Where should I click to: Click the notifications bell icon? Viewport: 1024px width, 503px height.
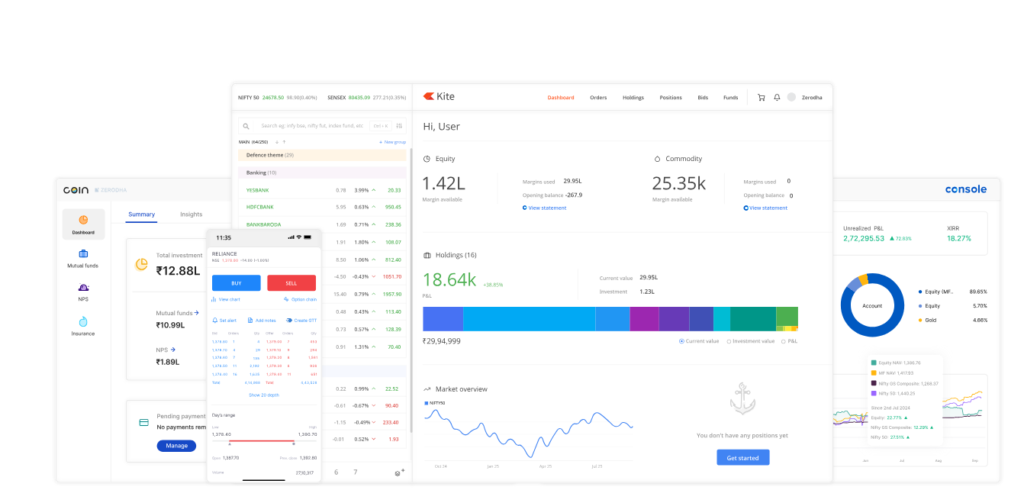[x=777, y=97]
